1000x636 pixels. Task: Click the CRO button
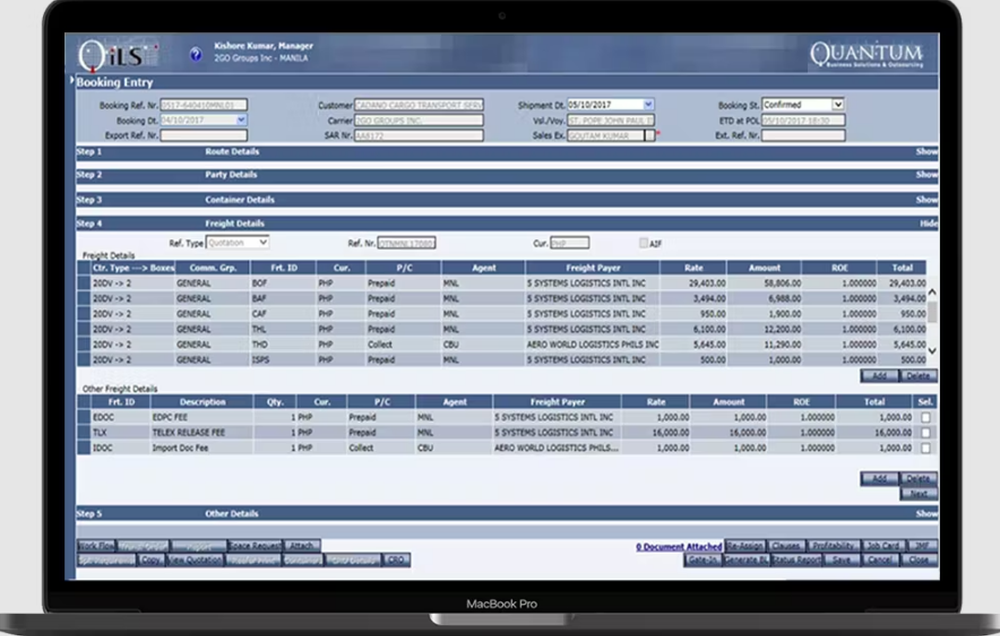(x=396, y=560)
